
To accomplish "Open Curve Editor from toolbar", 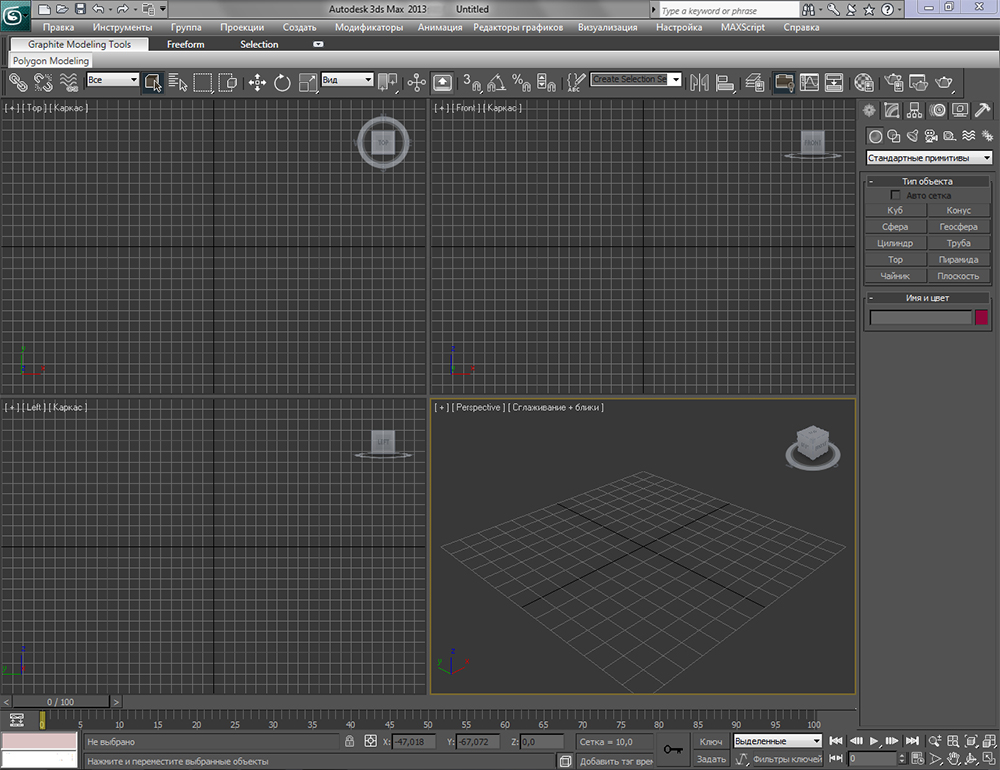I will pos(809,82).
